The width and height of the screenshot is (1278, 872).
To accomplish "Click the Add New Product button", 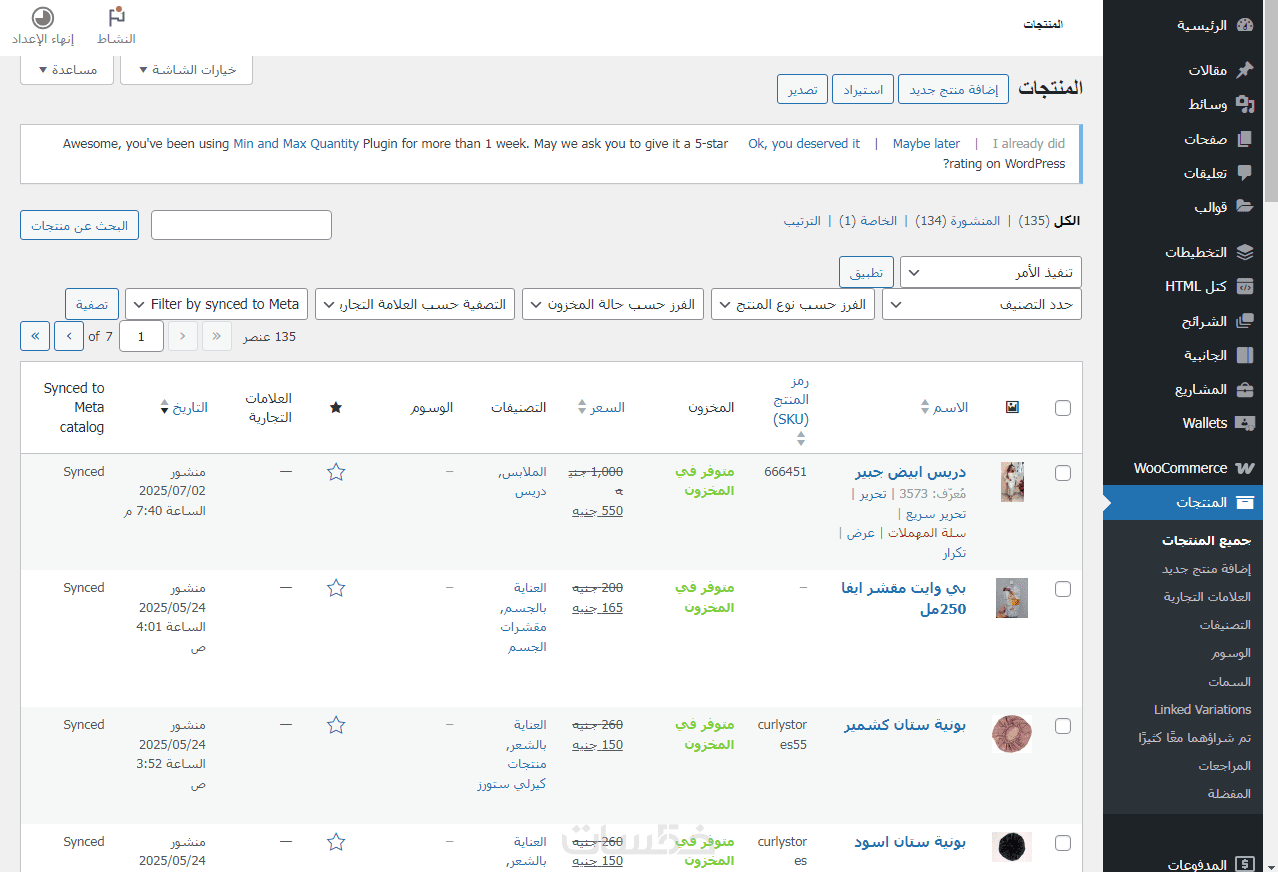I will pos(953,89).
